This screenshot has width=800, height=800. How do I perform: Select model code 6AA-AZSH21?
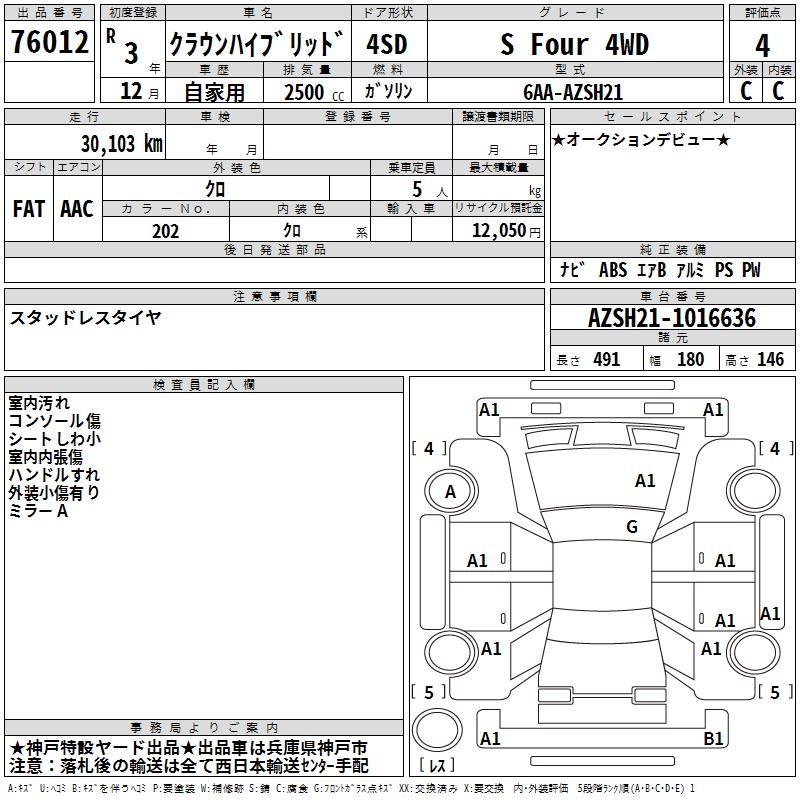[573, 91]
